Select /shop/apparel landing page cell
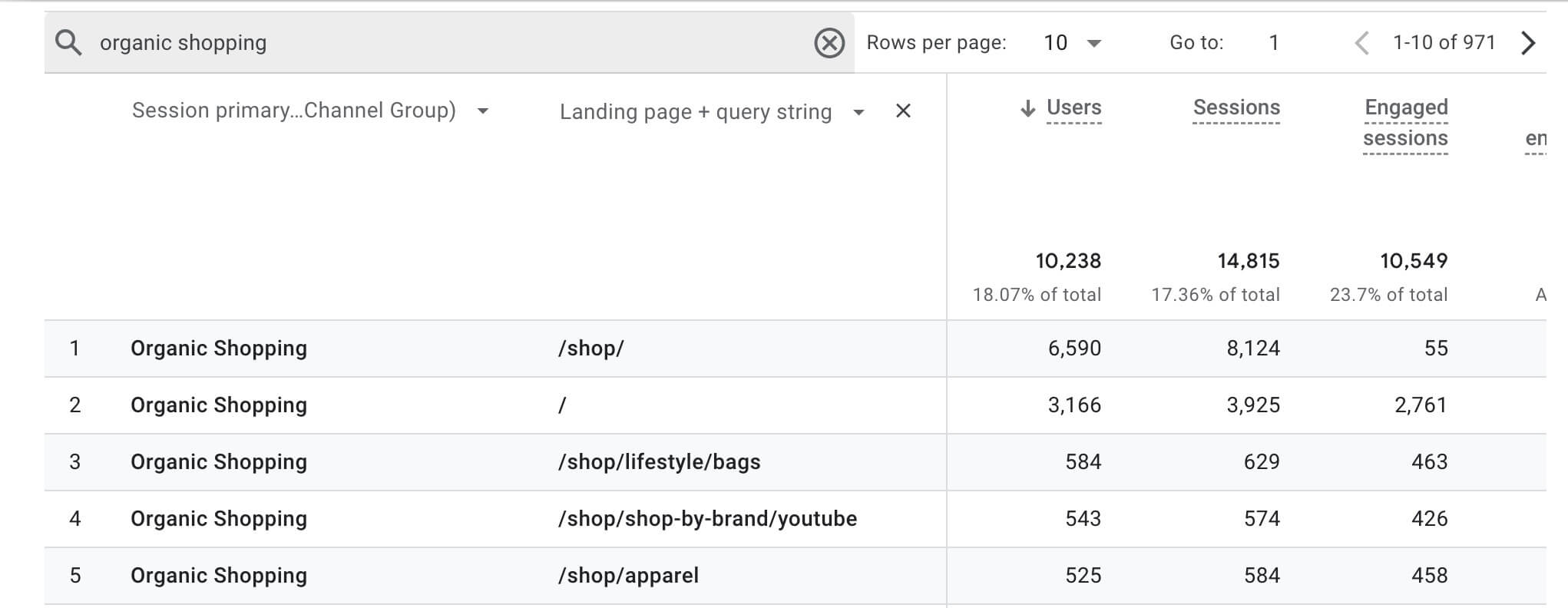 pyautogui.click(x=628, y=576)
